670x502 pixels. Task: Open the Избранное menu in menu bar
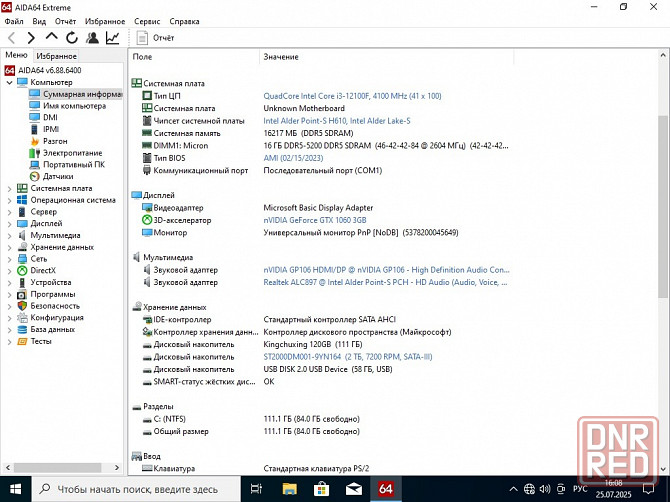click(105, 21)
